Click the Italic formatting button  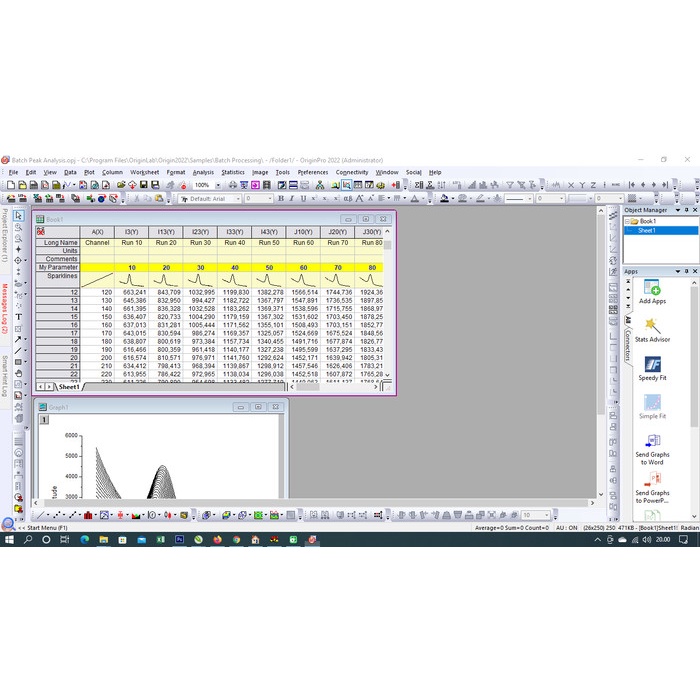coord(292,199)
